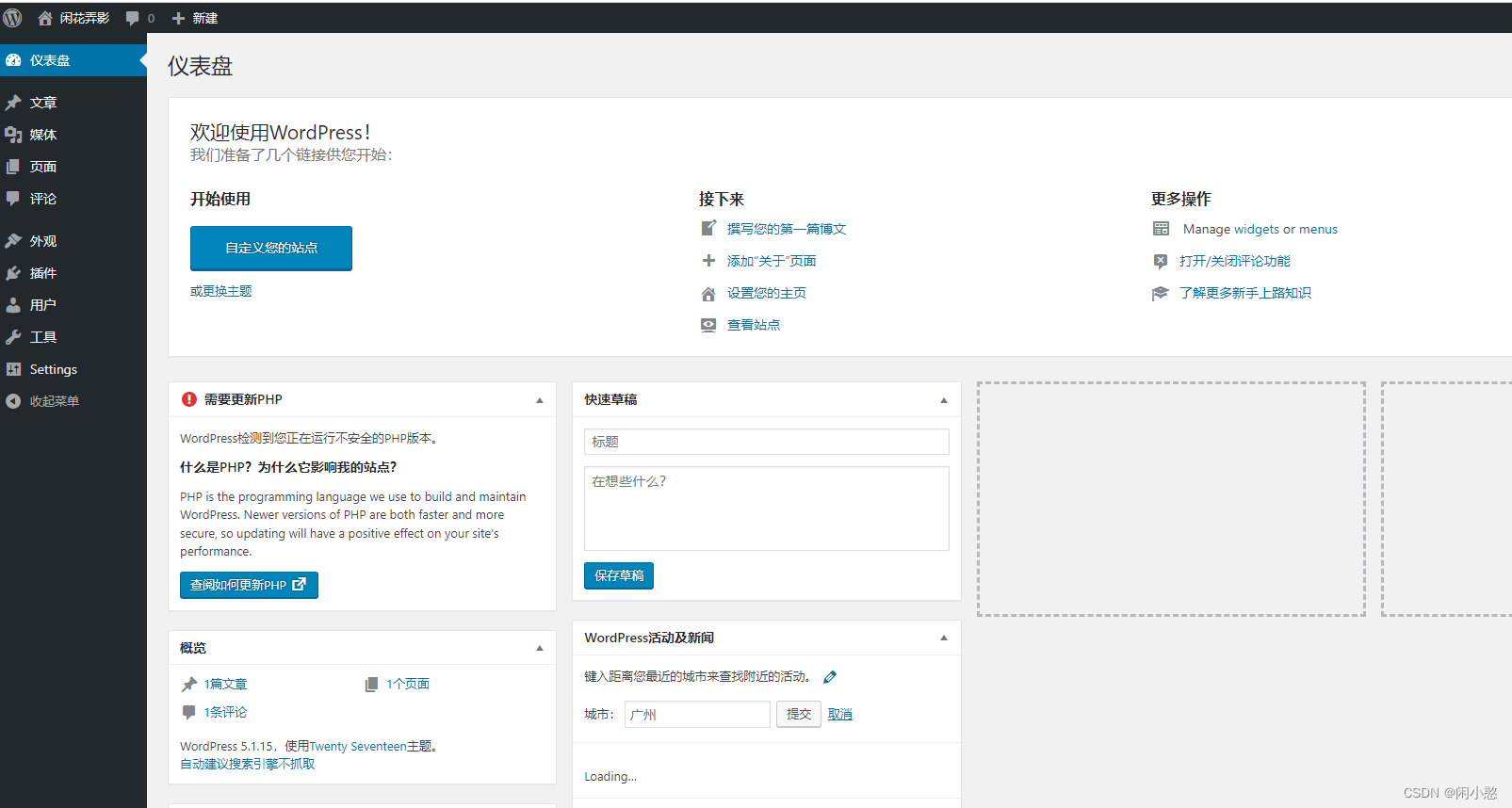Click the appearance brush icon beside 外观

point(13,241)
